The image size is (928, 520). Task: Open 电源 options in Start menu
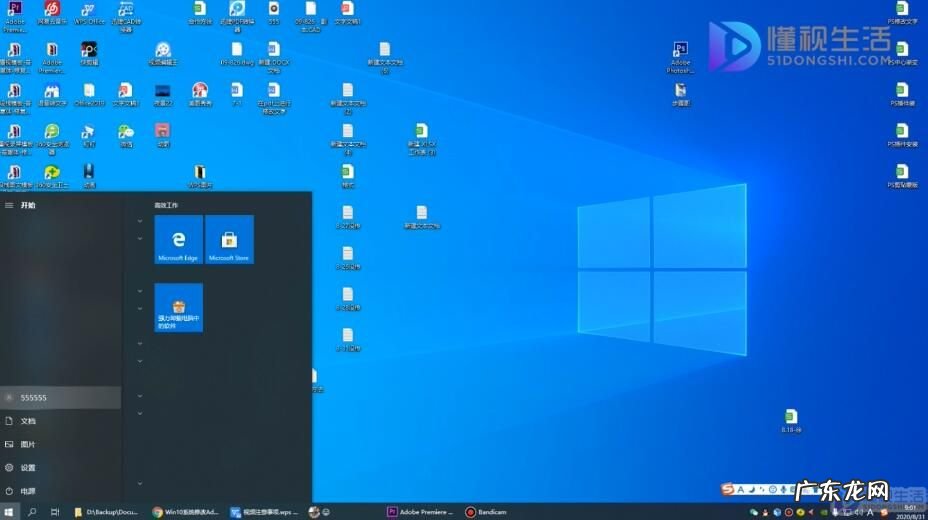coord(60,491)
